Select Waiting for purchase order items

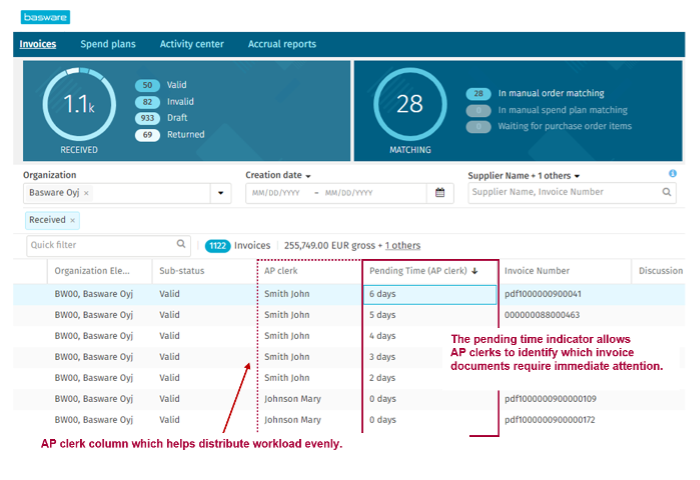click(x=565, y=126)
